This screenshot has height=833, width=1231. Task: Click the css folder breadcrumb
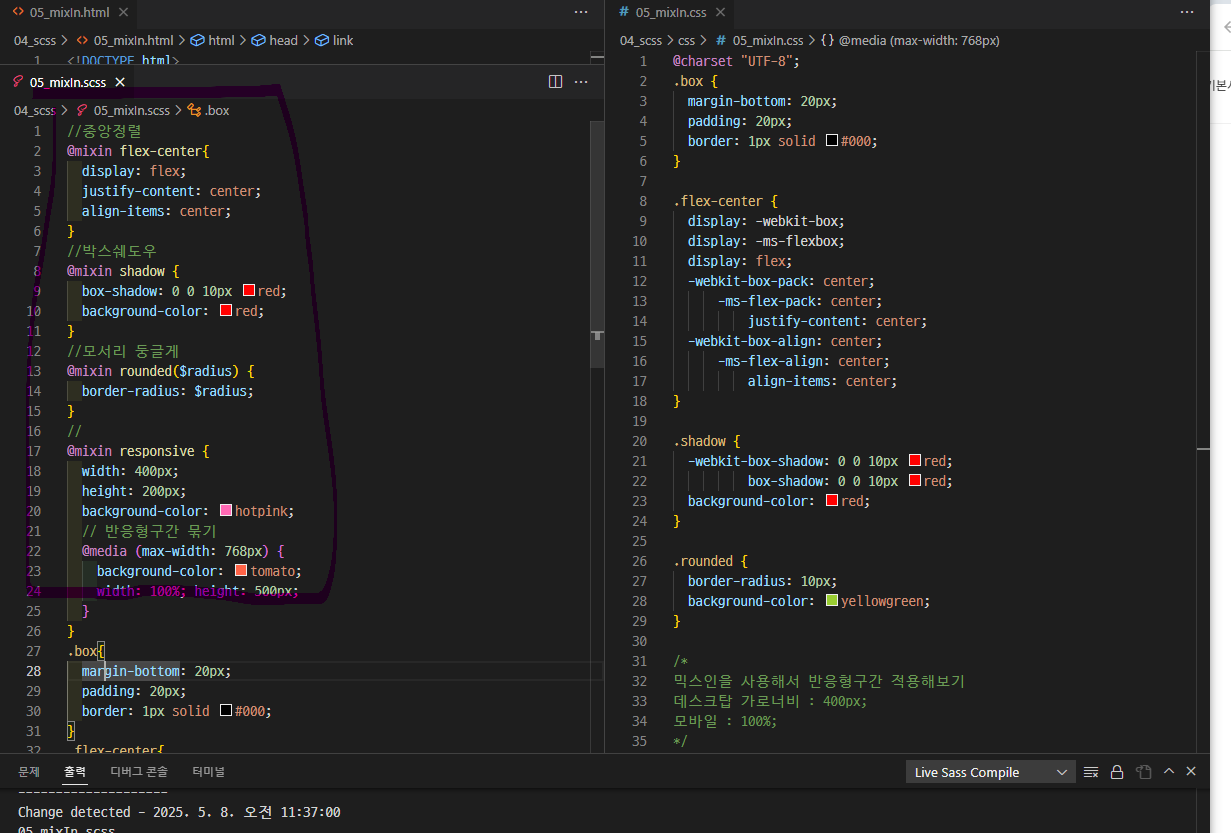click(x=686, y=40)
